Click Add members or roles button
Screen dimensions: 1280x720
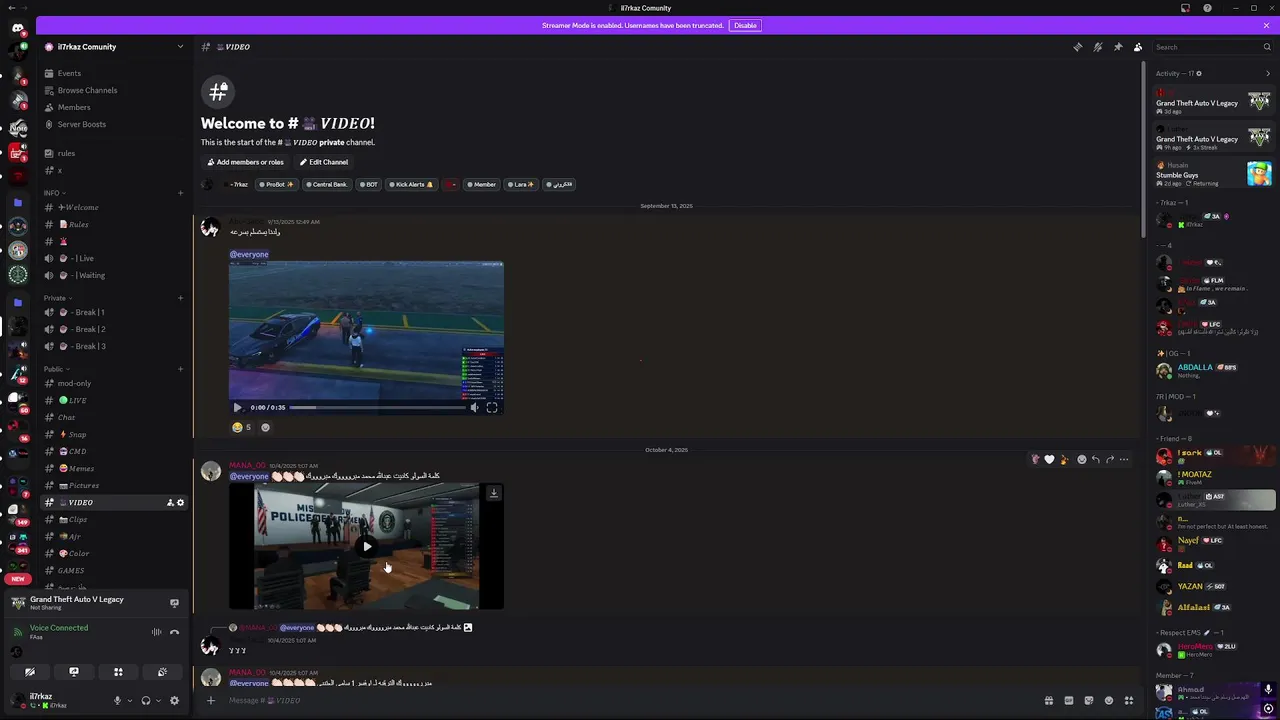(x=246, y=162)
